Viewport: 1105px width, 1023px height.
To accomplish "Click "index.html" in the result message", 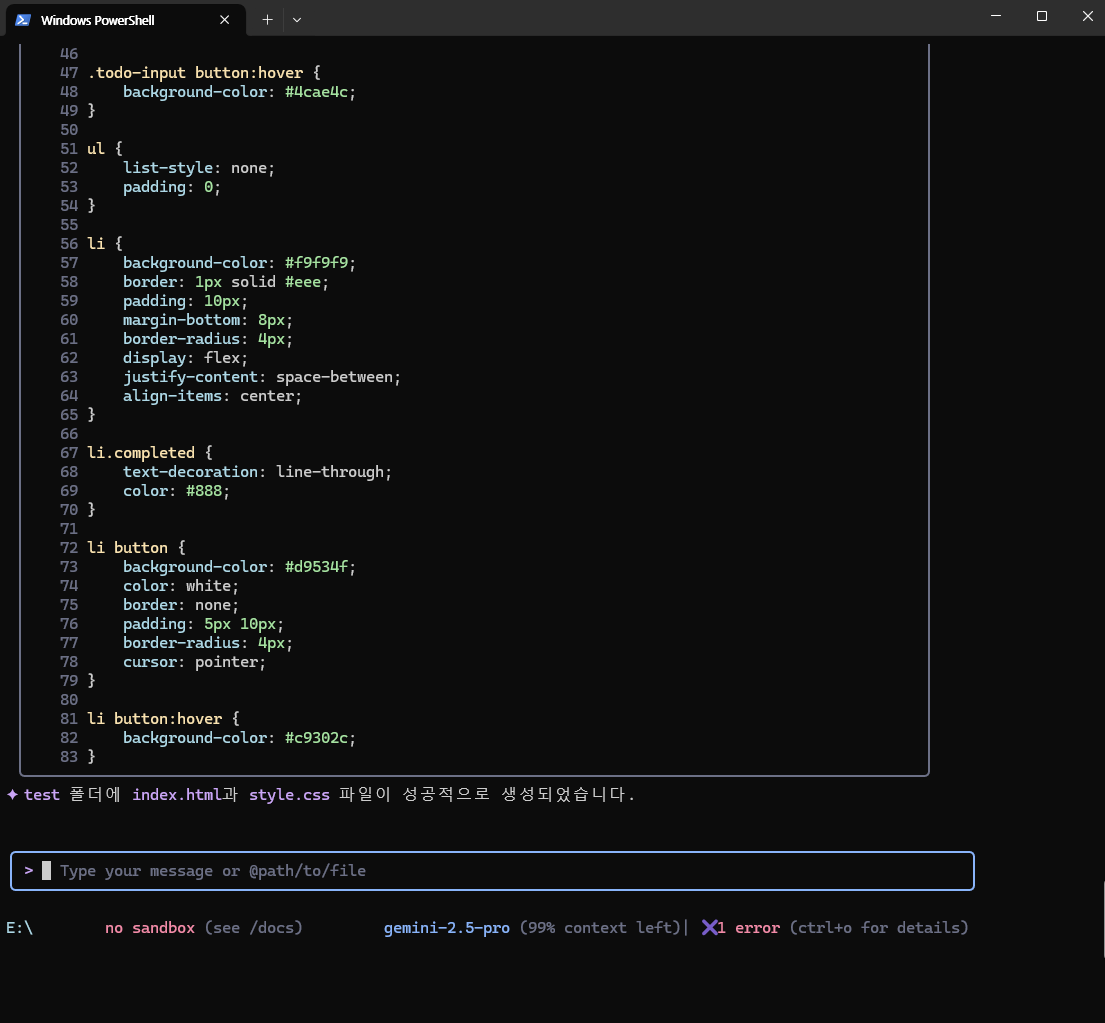I will click(x=177, y=795).
